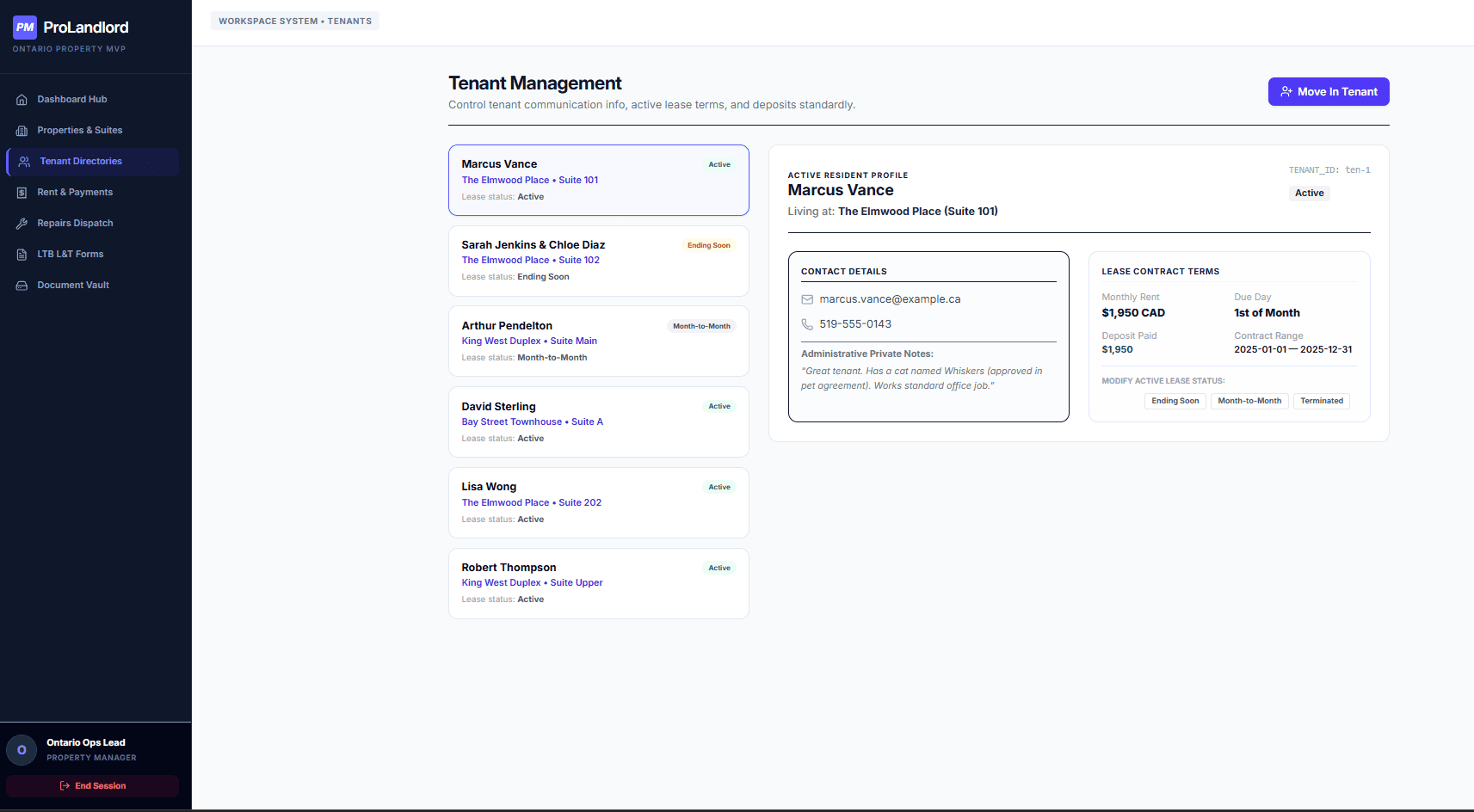The height and width of the screenshot is (812, 1474).
Task: Click The Elmwood Place • Suite 202 link
Action: coord(532,503)
